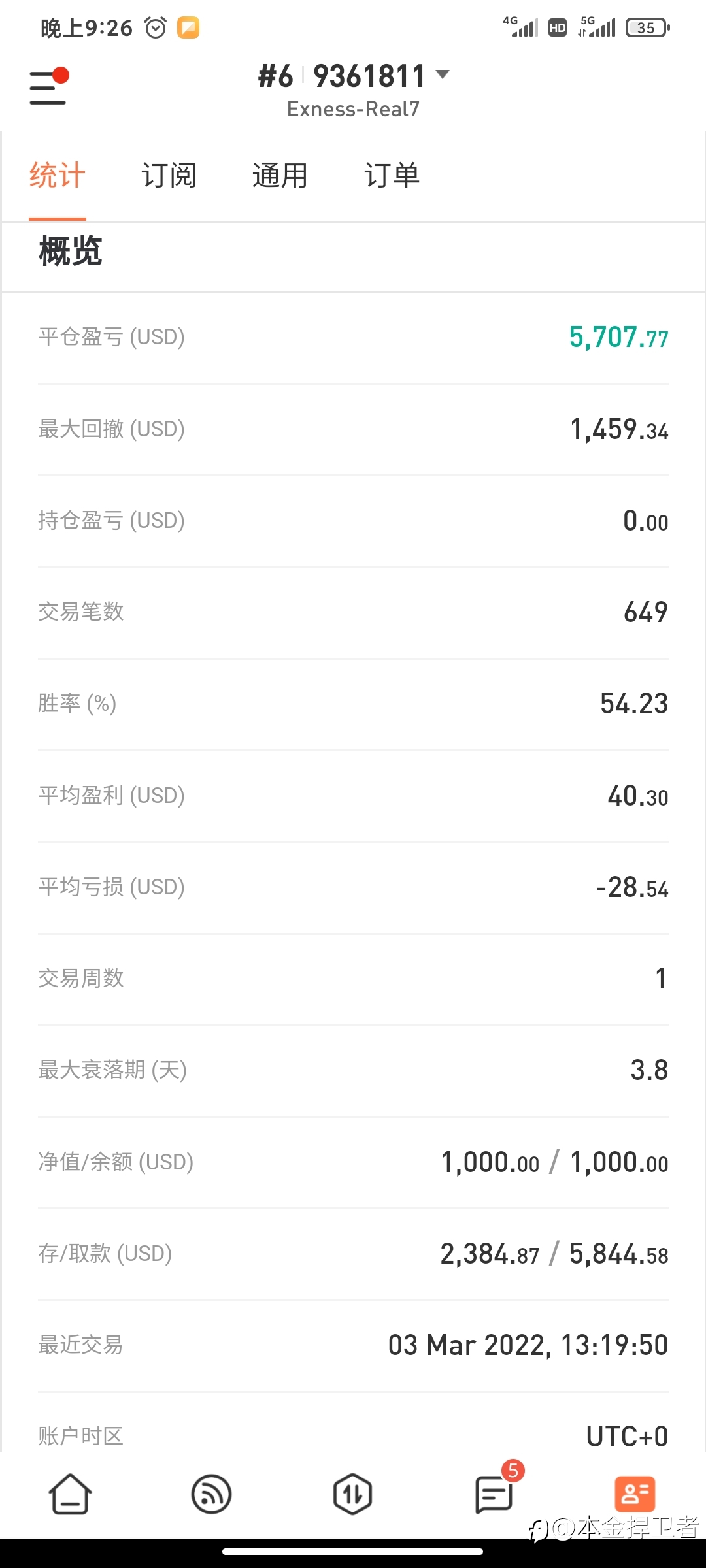Tap the orange notification app icon in status bar

point(188,27)
